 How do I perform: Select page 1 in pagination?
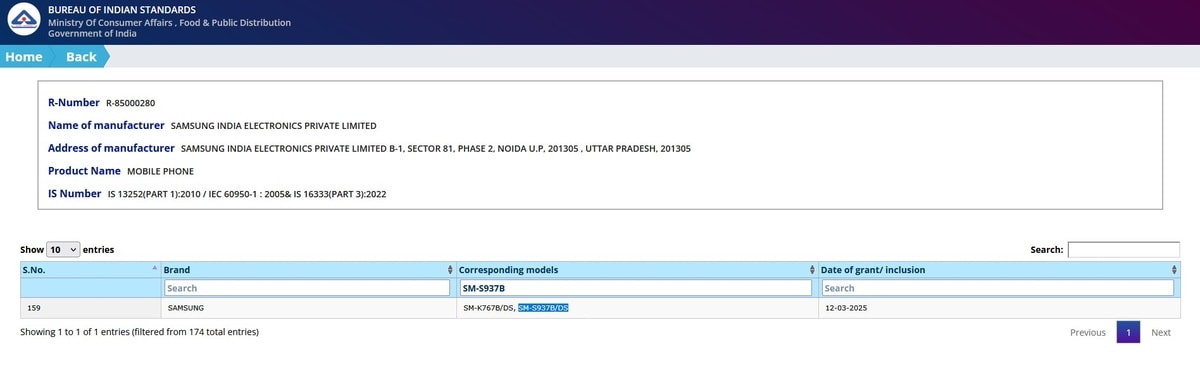coord(1128,332)
